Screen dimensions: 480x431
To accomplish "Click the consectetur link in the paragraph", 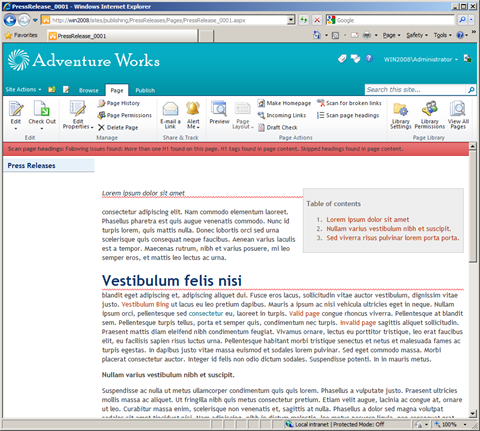I will (206, 313).
